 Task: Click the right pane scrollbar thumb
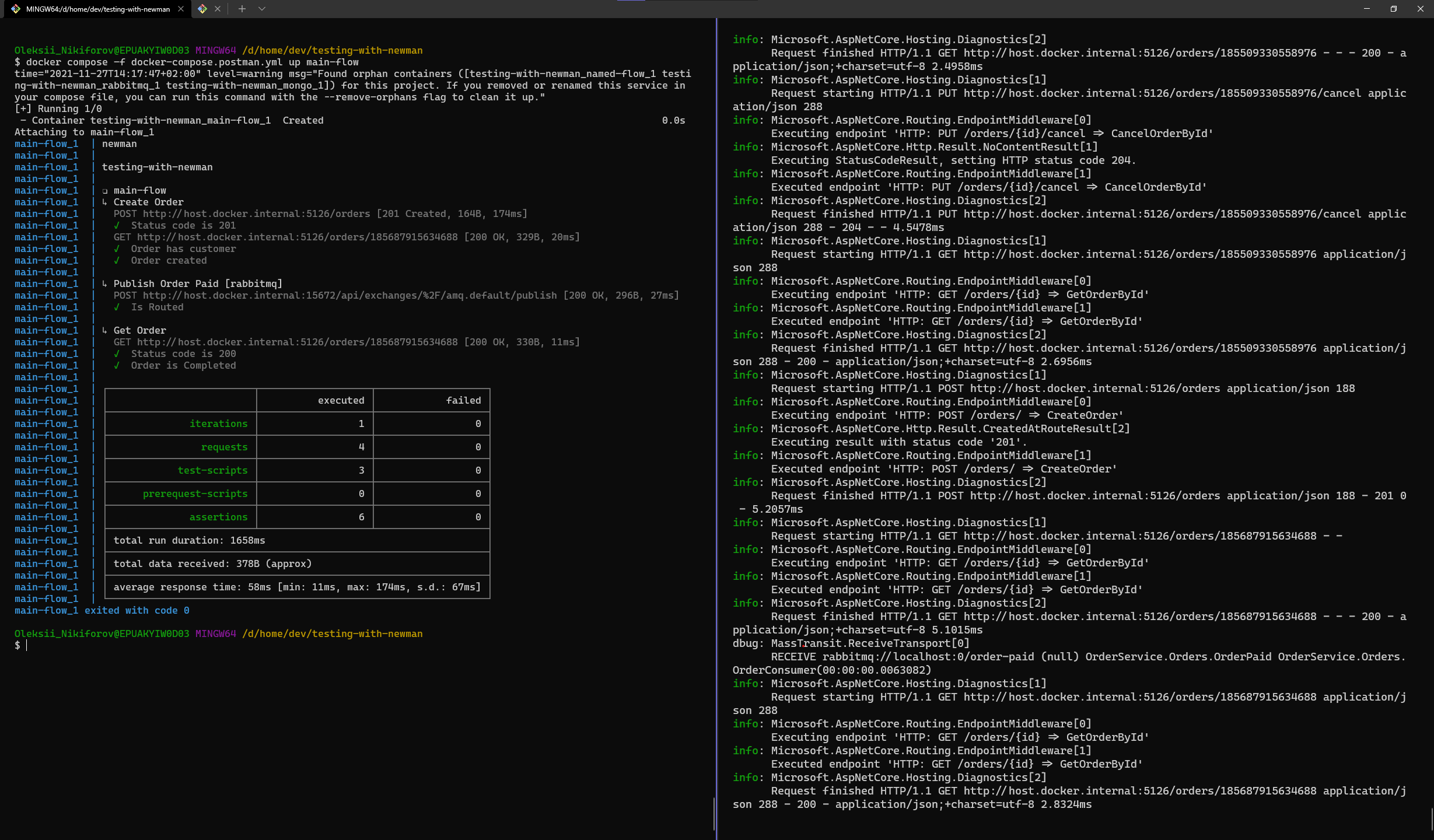[x=1432, y=819]
